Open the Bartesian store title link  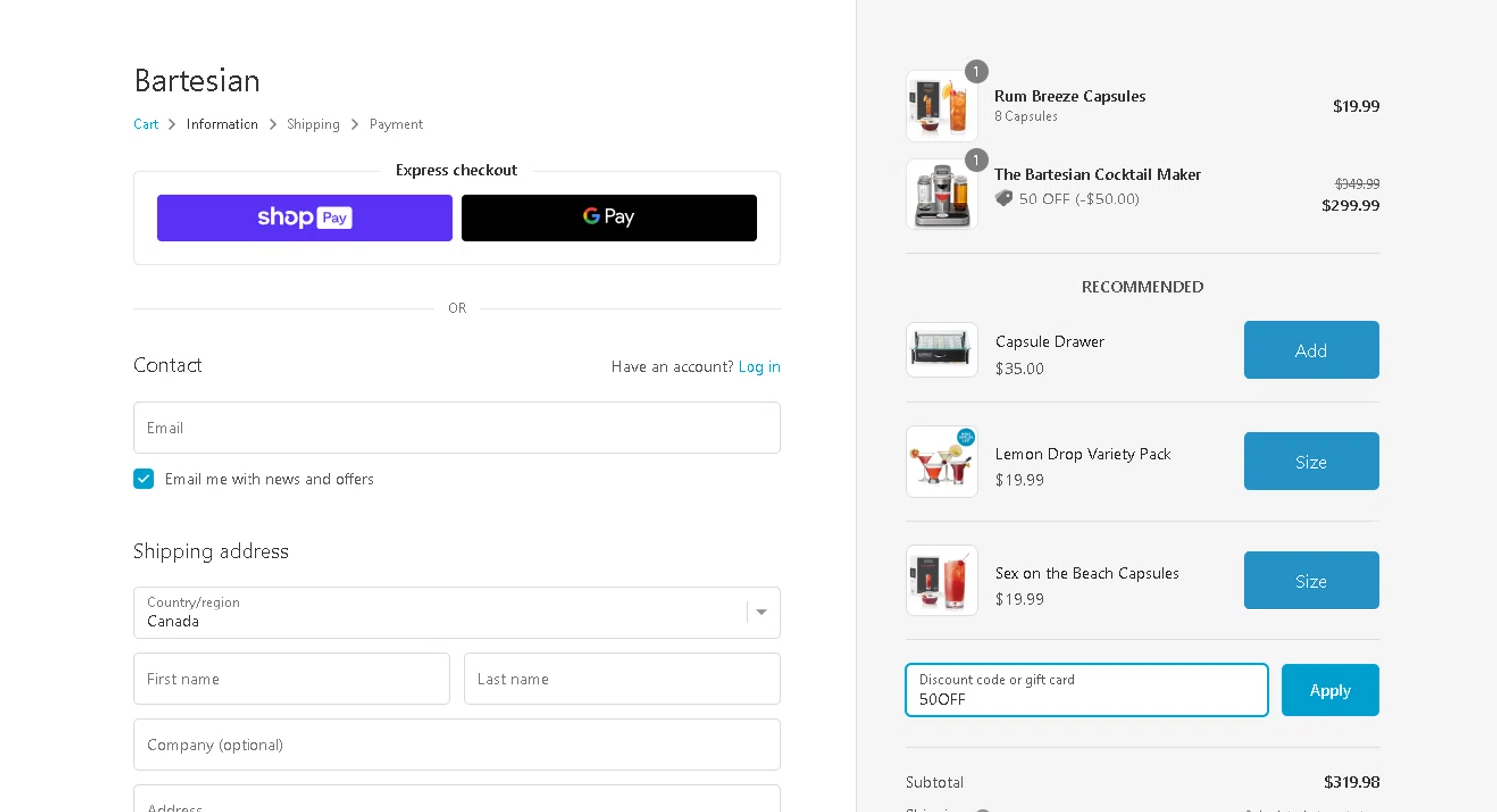point(198,80)
